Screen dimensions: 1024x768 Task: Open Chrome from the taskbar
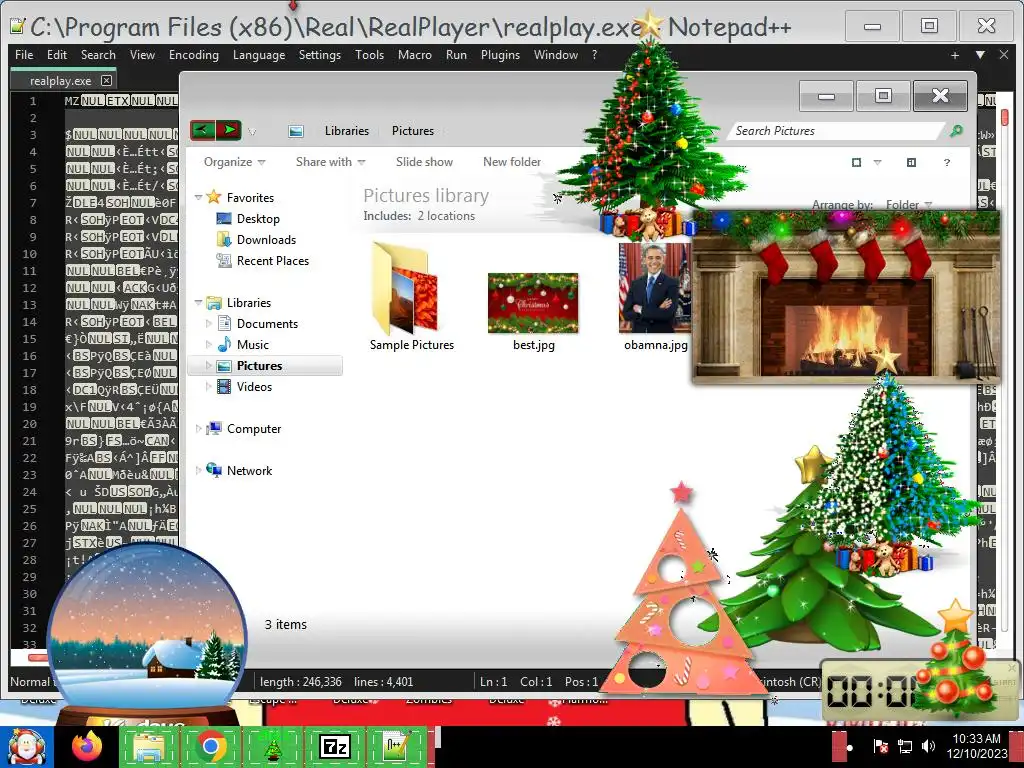(210, 746)
